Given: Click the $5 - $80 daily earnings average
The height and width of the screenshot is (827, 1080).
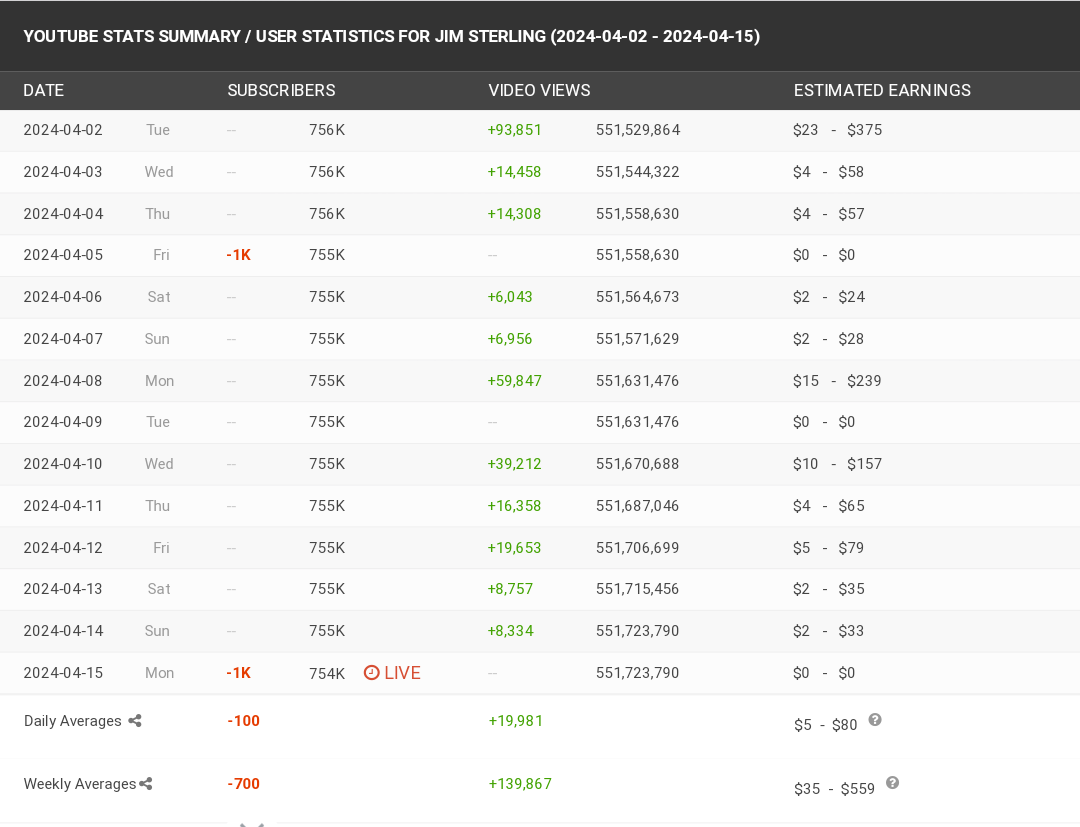Looking at the screenshot, I should (826, 725).
